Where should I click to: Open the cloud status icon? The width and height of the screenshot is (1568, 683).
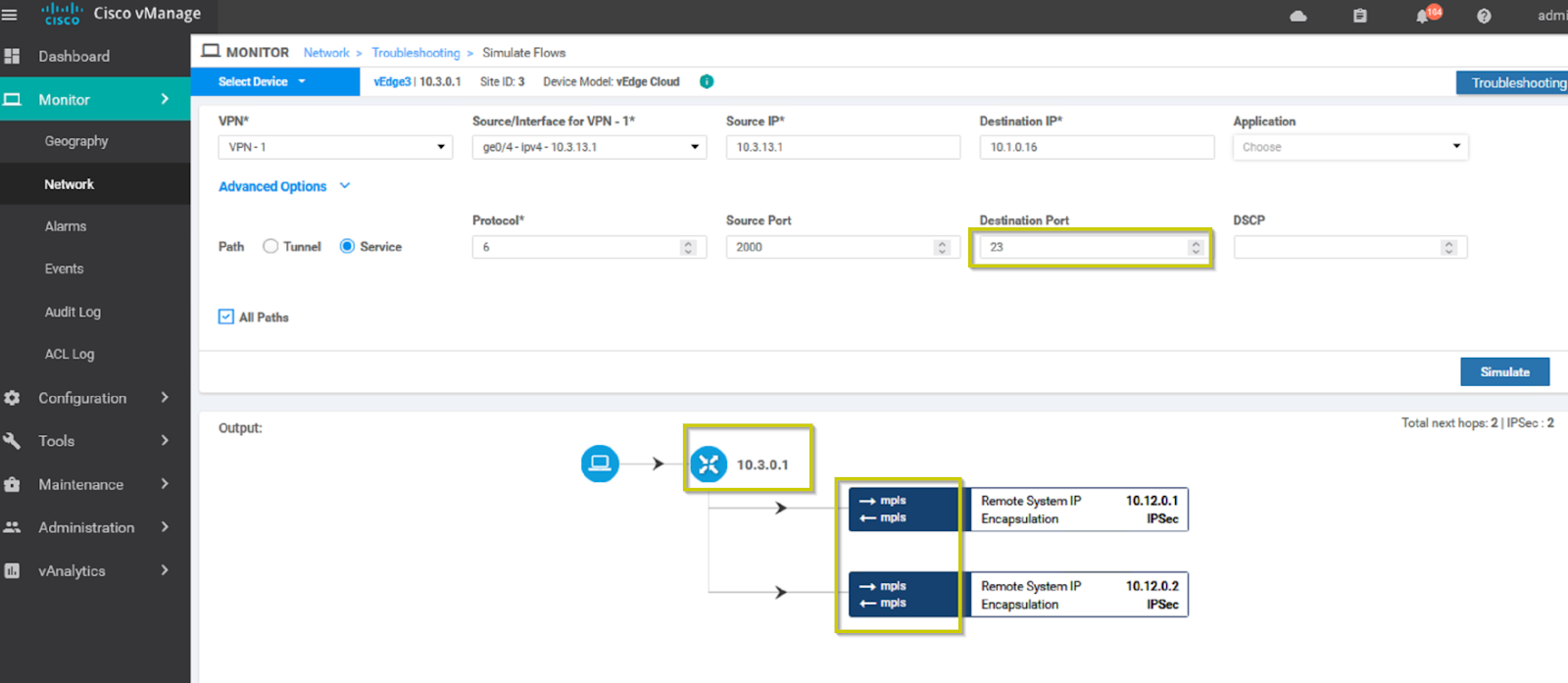[x=1298, y=16]
